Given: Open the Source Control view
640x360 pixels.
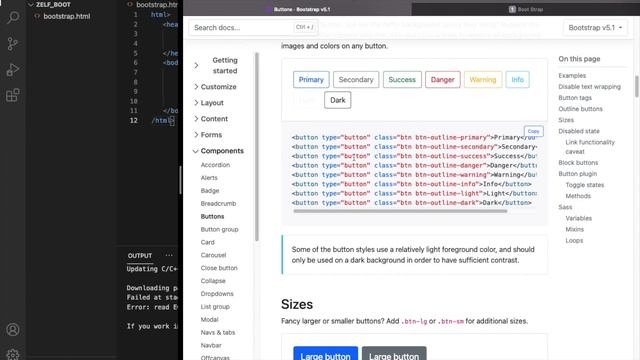Looking at the screenshot, I should (13, 43).
